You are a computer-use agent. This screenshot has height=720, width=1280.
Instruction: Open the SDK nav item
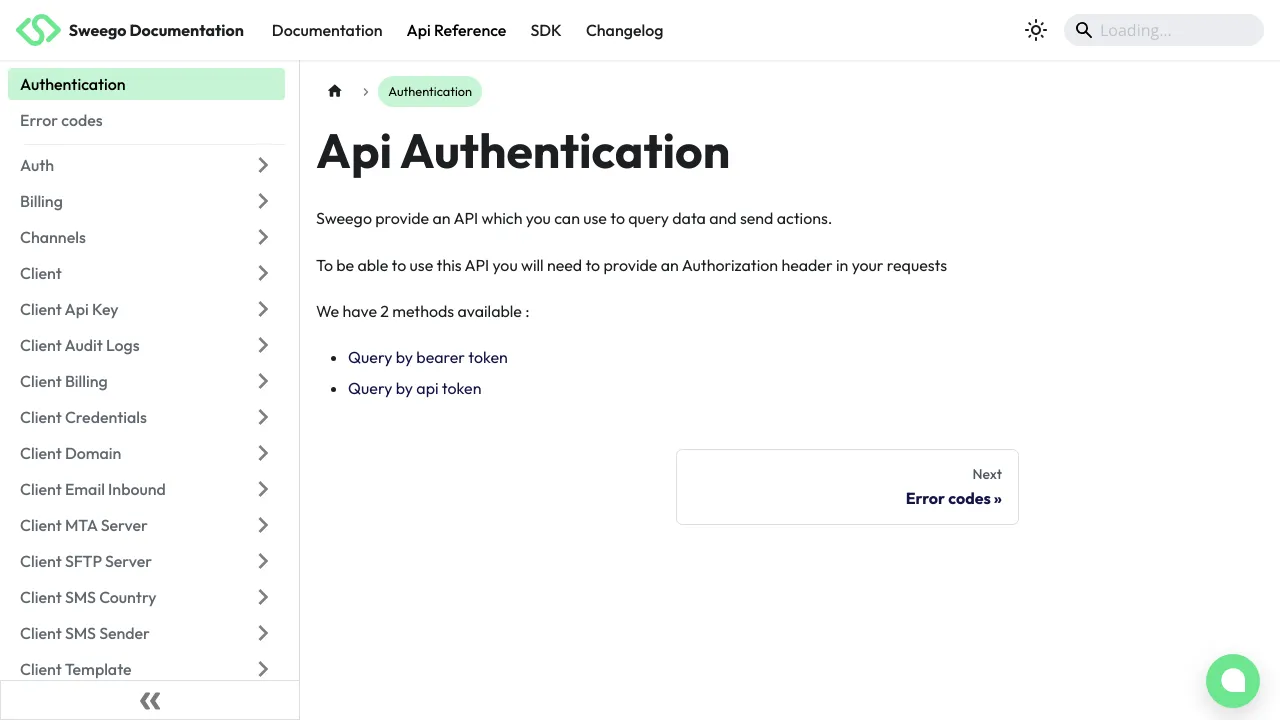coord(546,30)
